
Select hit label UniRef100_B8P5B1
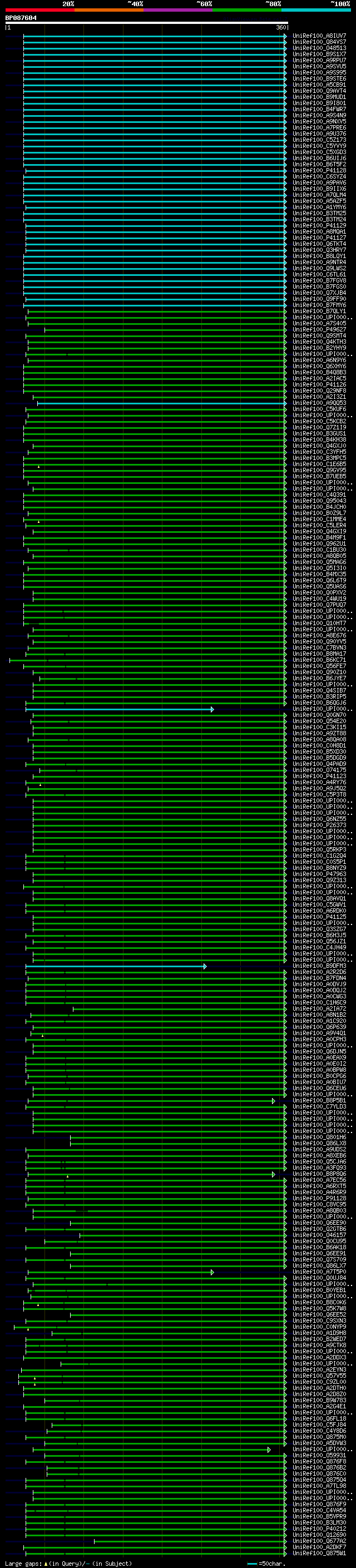pyautogui.click(x=319, y=1101)
